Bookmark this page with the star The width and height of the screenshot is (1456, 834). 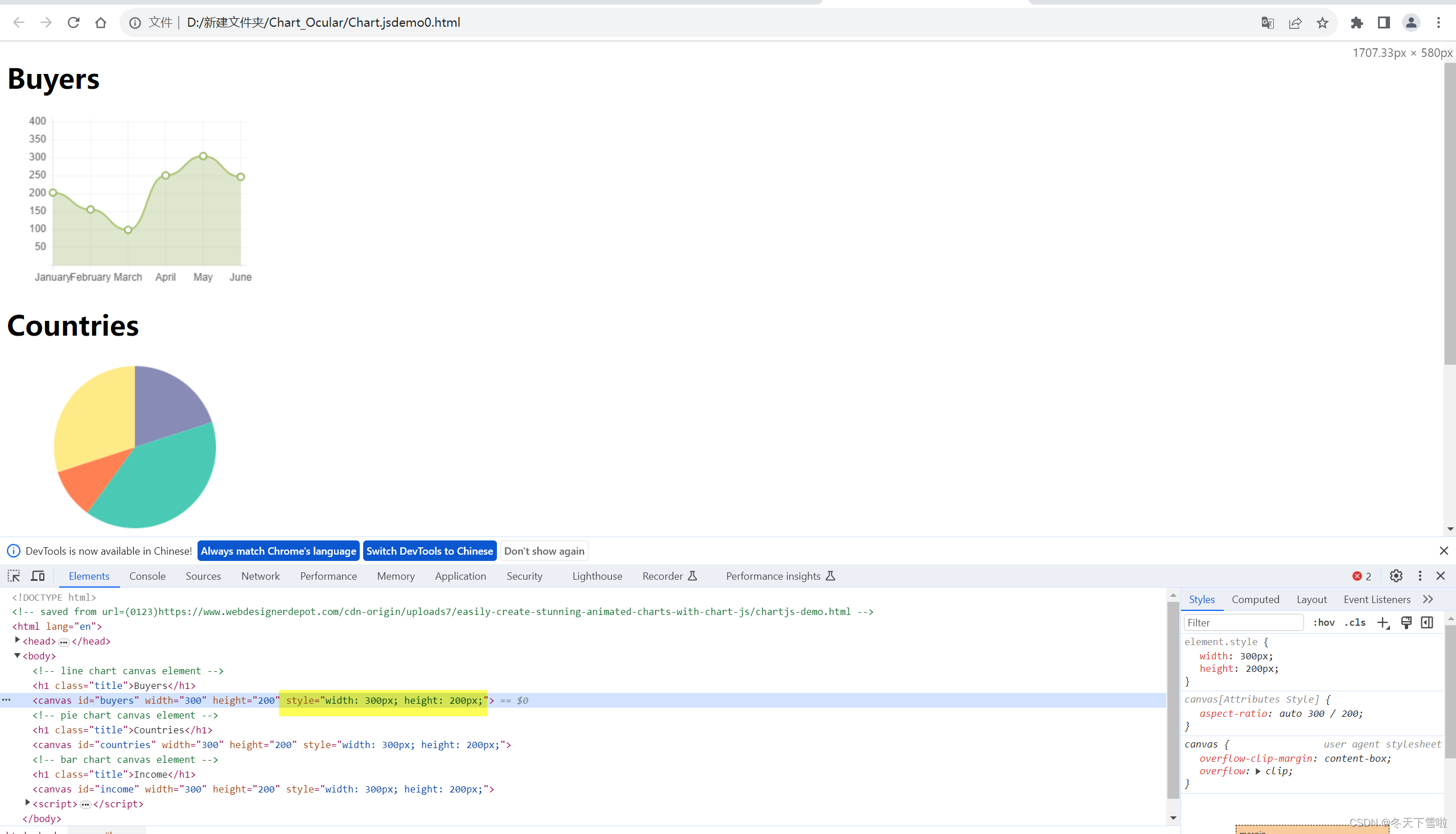tap(1322, 22)
